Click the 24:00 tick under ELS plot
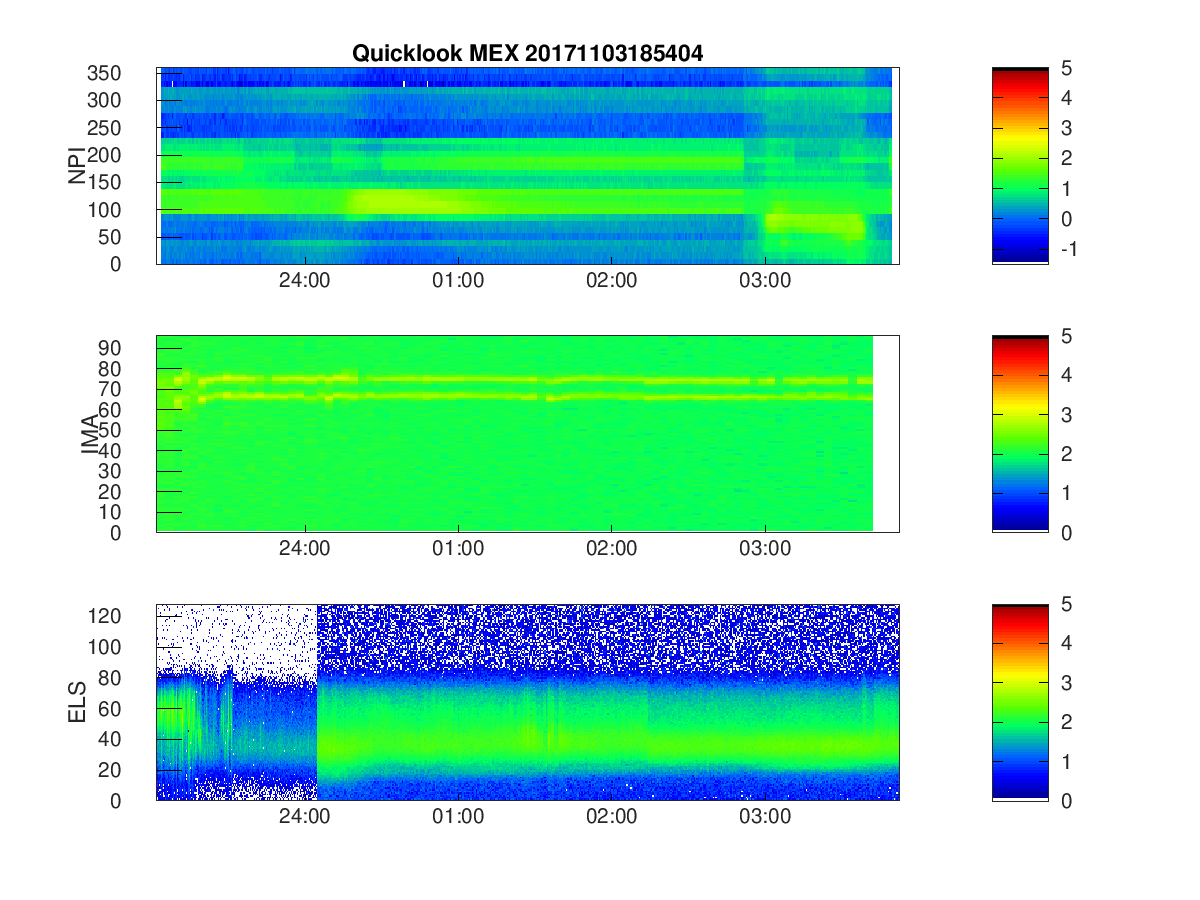The height and width of the screenshot is (900, 1200). (305, 817)
